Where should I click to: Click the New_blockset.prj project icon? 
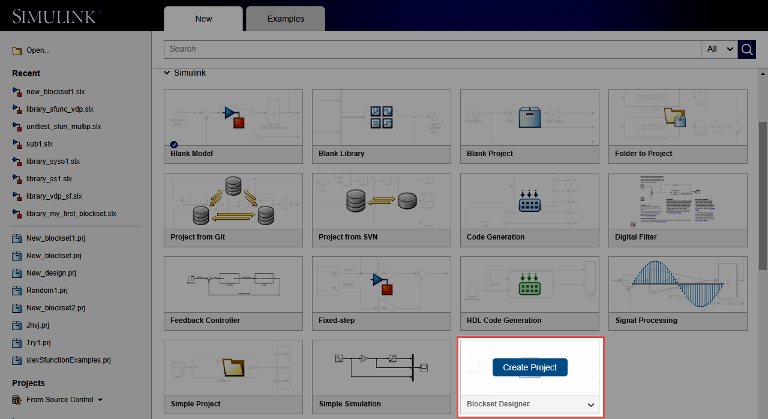[x=17, y=255]
